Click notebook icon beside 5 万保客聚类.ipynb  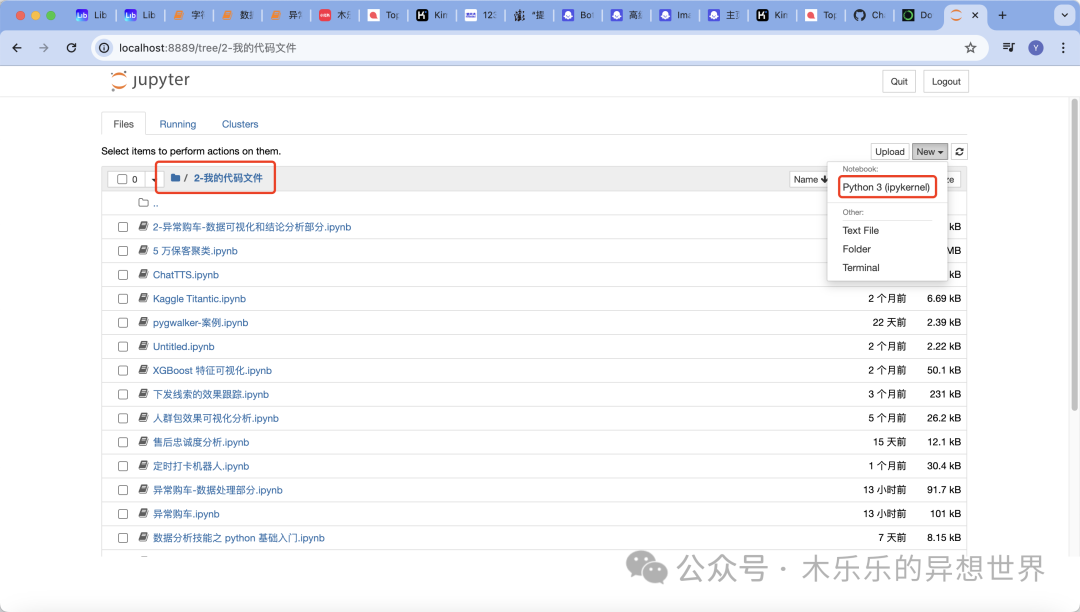pos(143,250)
